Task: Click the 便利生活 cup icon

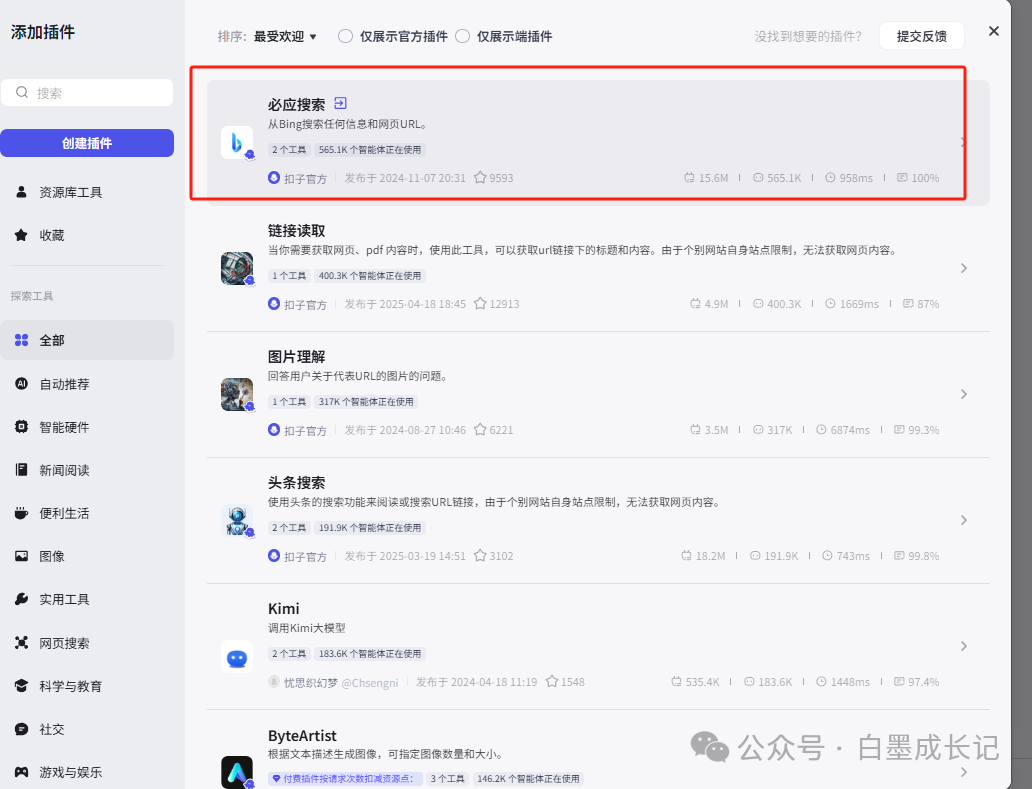Action: [21, 513]
